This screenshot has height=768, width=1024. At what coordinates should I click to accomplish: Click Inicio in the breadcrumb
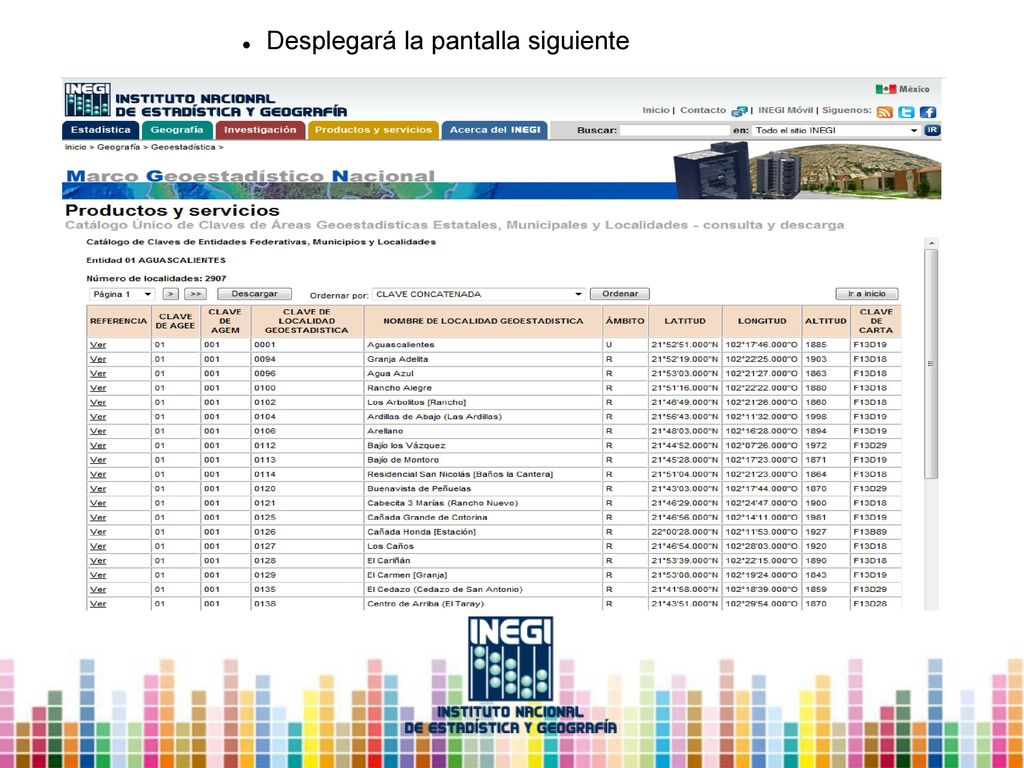75,148
